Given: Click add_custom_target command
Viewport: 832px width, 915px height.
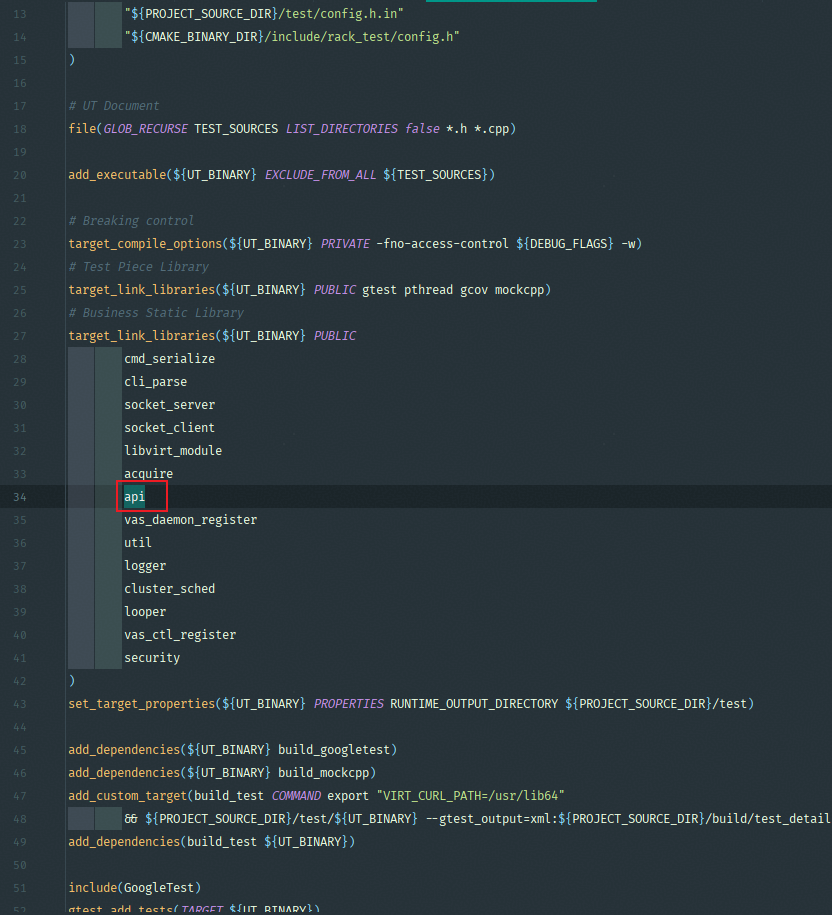Looking at the screenshot, I should click(128, 796).
